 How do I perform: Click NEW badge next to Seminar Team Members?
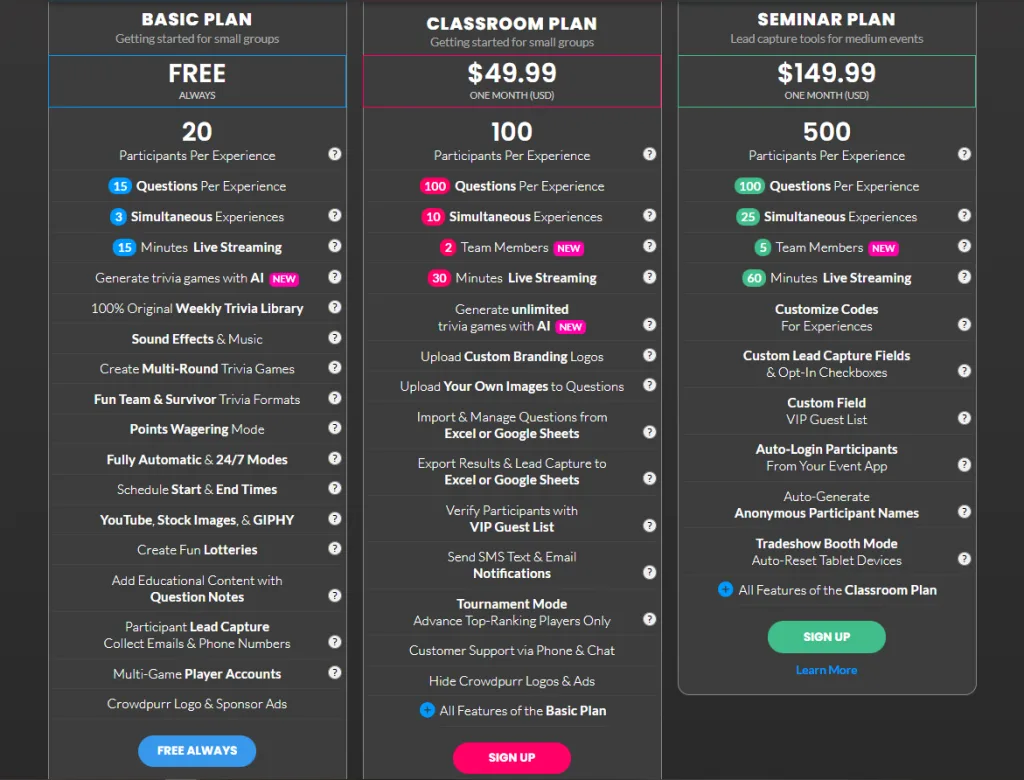[883, 249]
